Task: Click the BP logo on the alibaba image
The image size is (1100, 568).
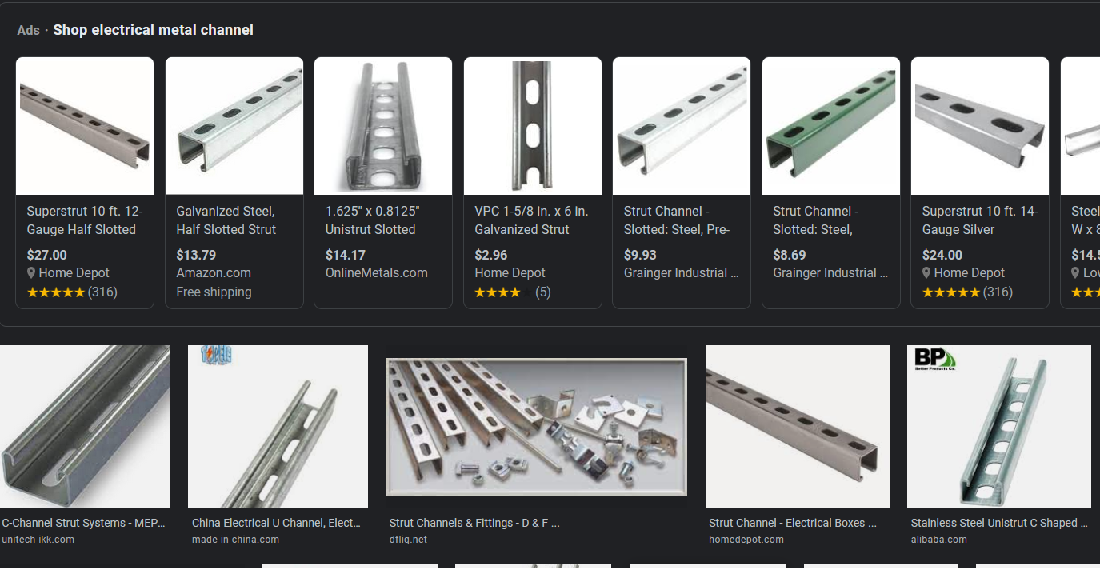Action: click(x=934, y=358)
